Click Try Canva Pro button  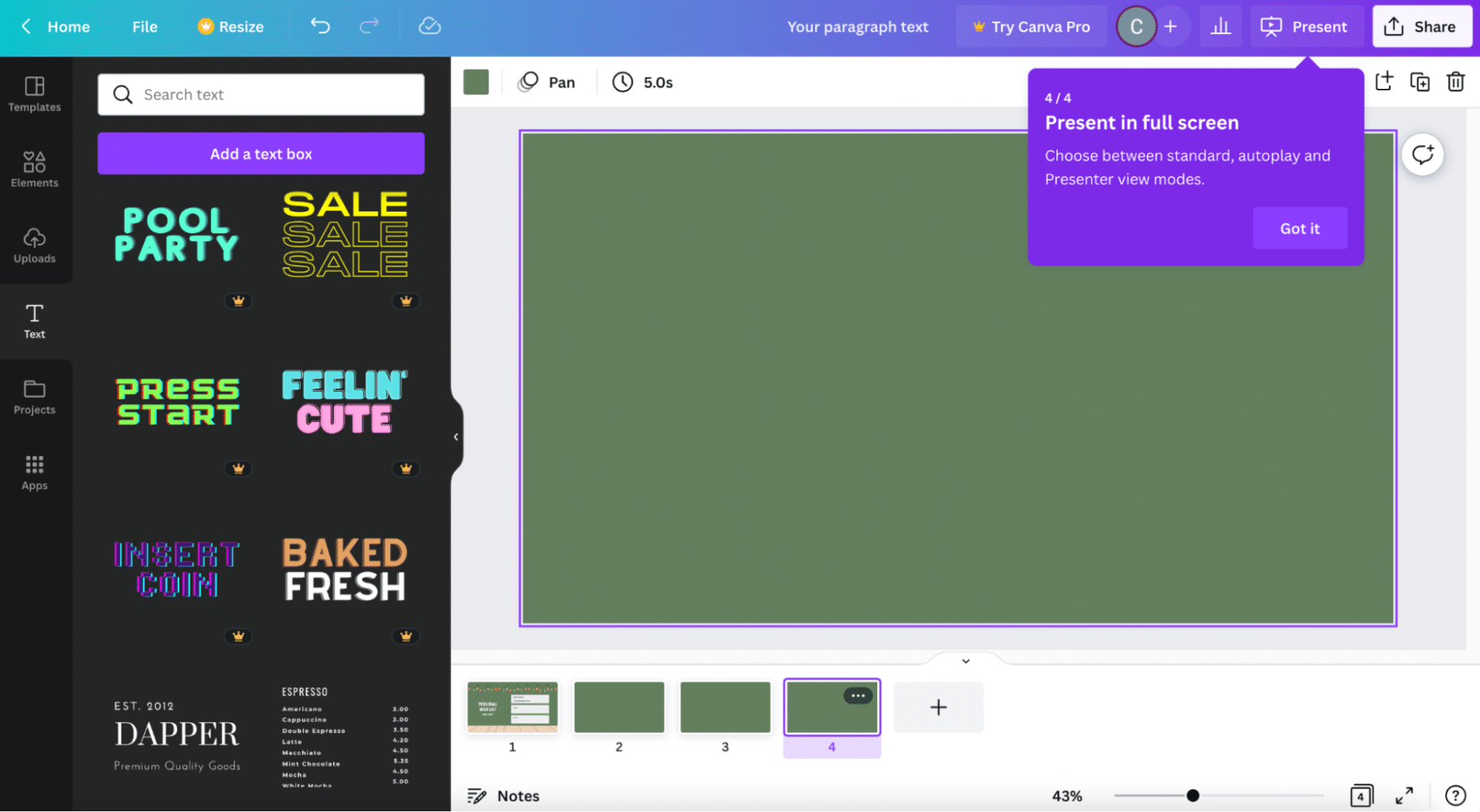click(x=1031, y=26)
